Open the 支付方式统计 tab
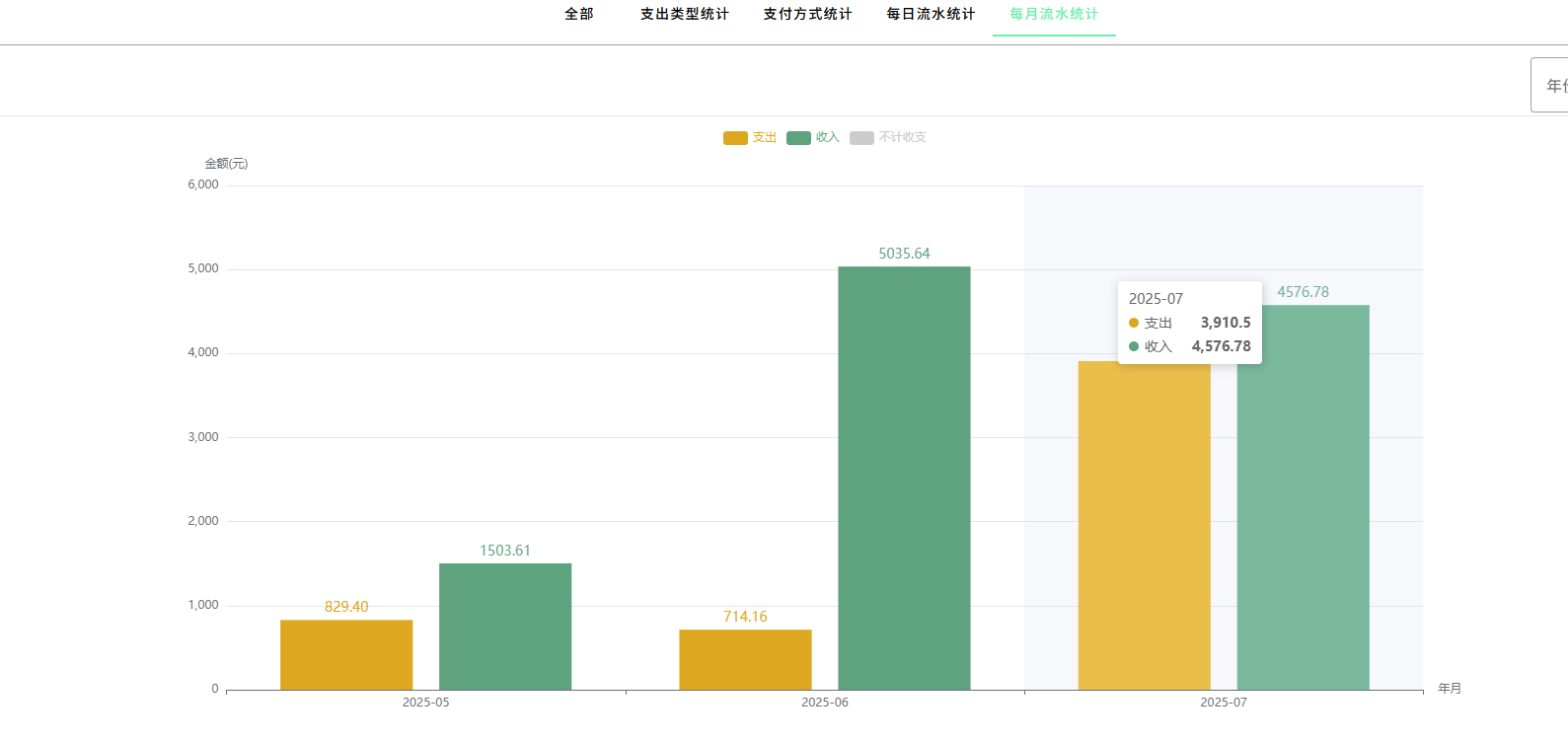 [x=808, y=14]
